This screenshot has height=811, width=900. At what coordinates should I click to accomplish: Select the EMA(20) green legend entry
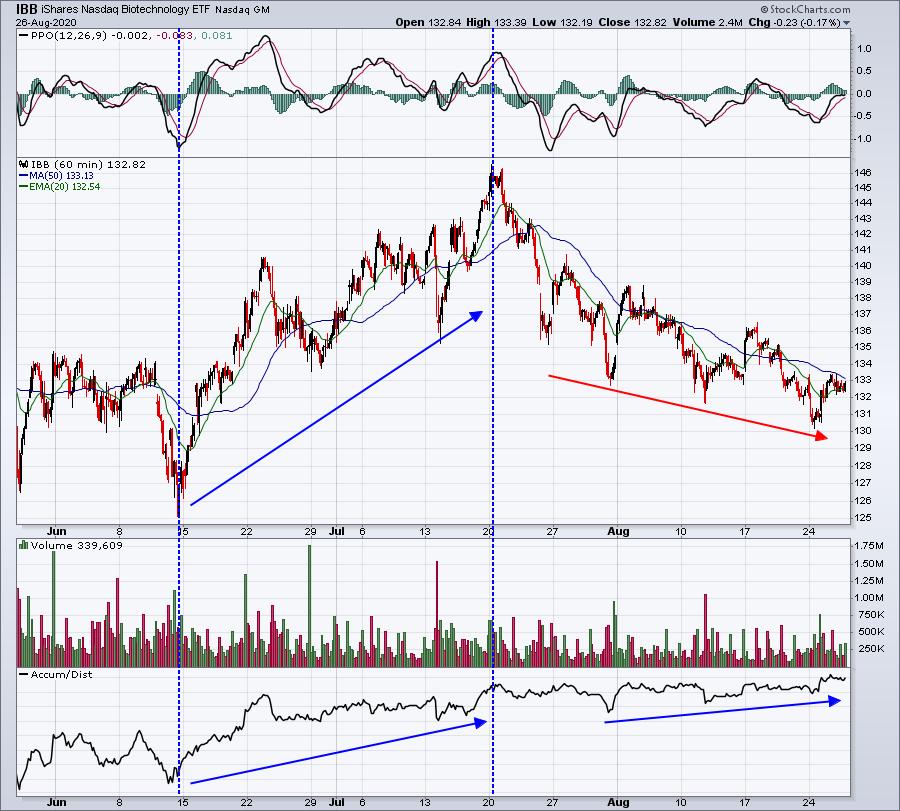coord(60,186)
